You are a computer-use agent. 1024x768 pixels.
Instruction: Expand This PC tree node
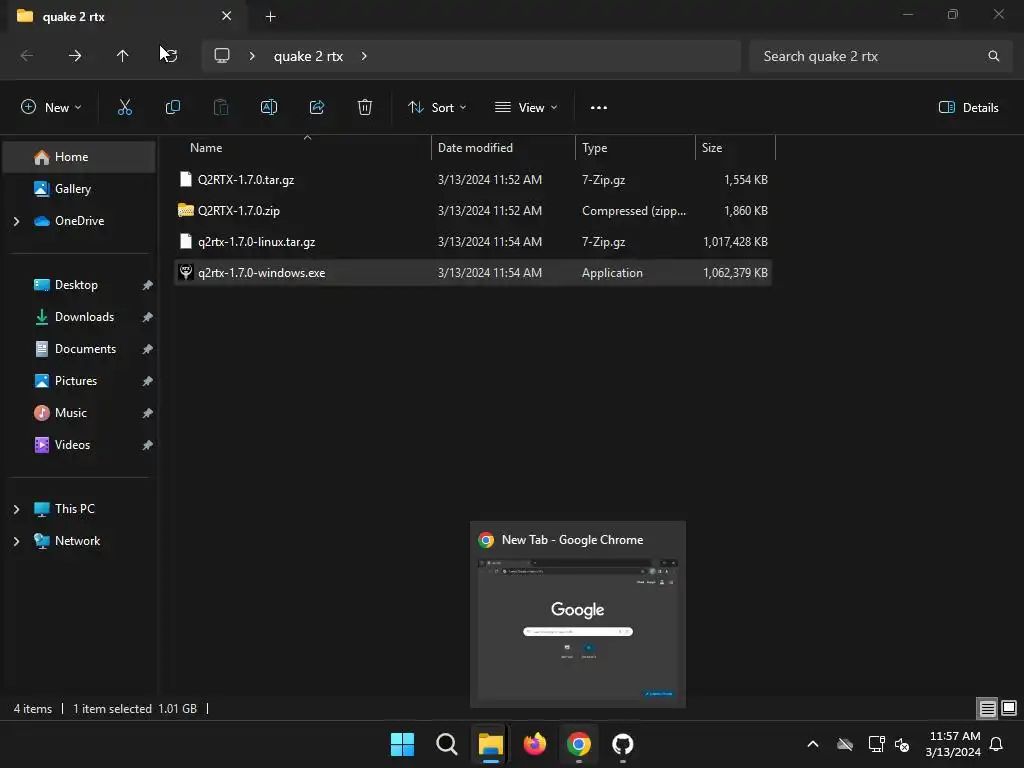coord(16,509)
